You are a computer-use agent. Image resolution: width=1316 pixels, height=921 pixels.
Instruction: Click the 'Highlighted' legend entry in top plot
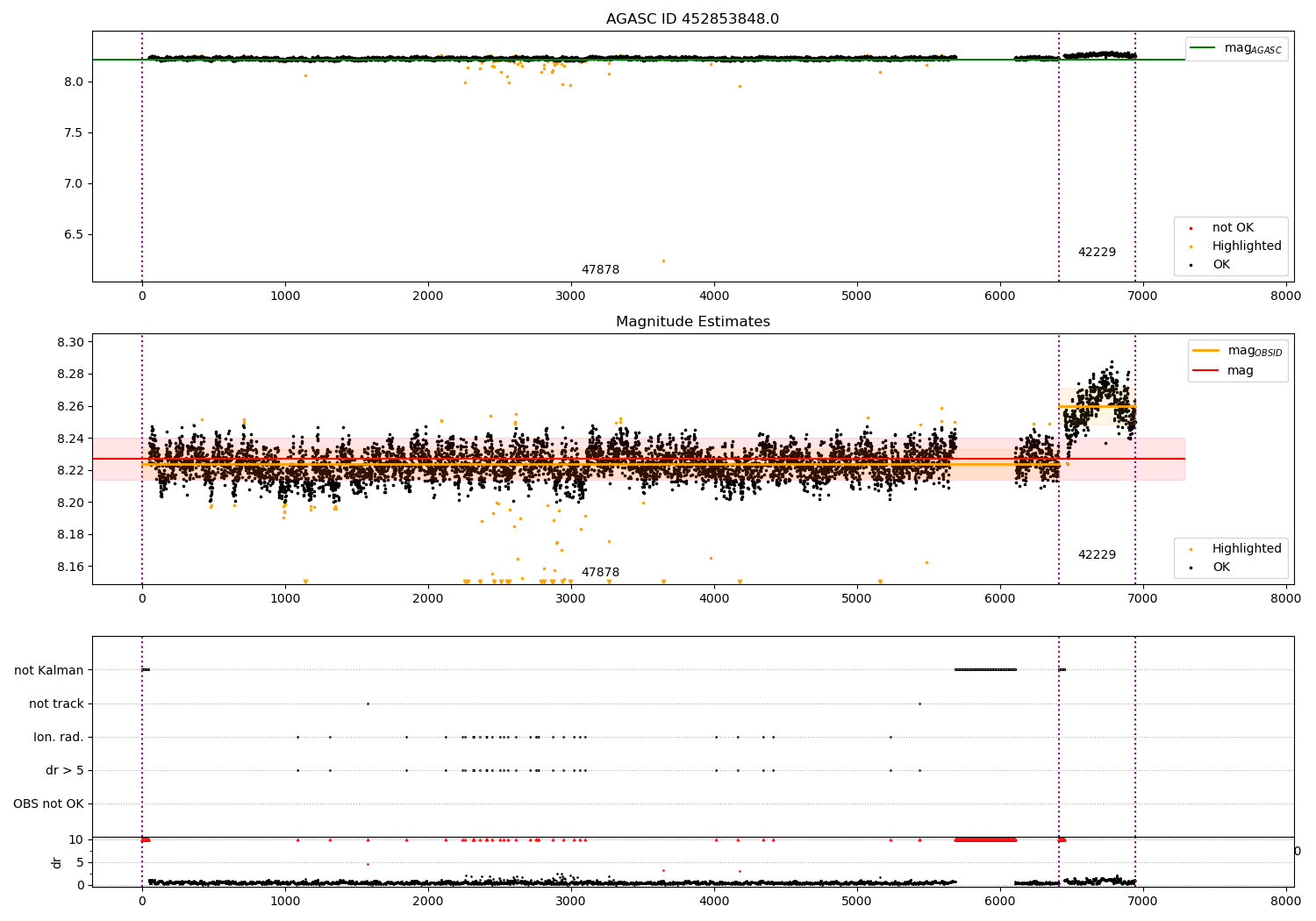(1246, 246)
